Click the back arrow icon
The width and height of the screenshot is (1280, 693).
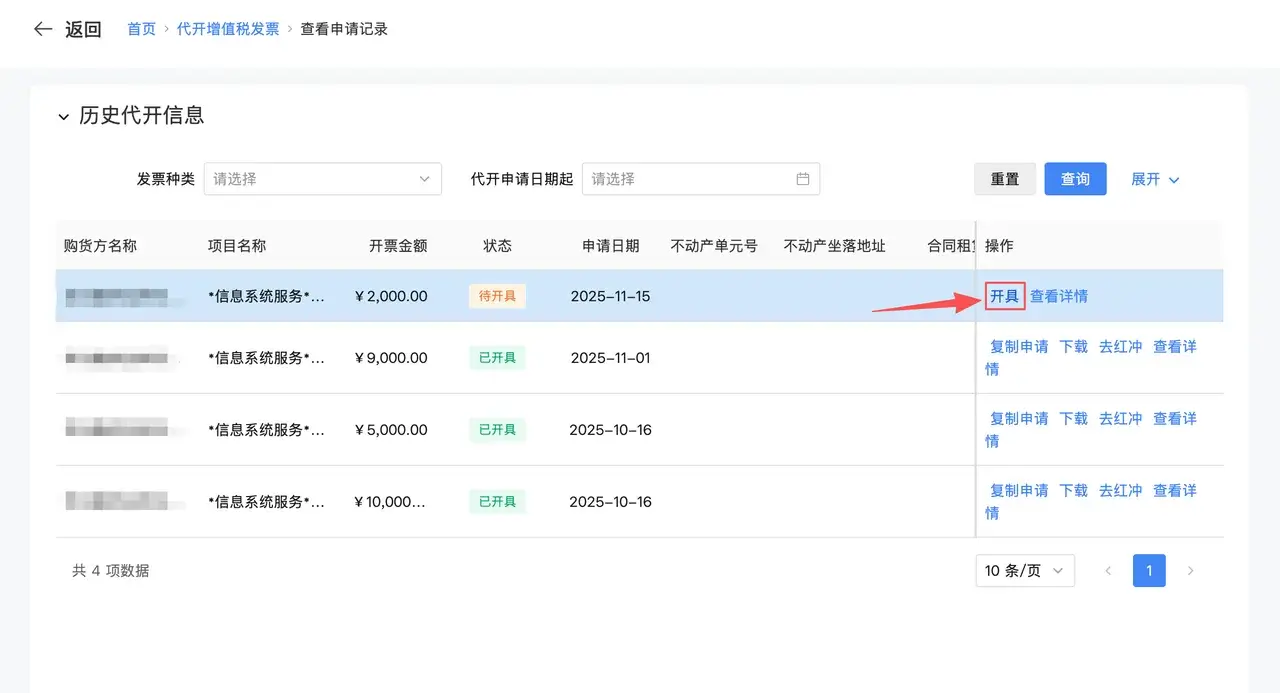pos(42,29)
